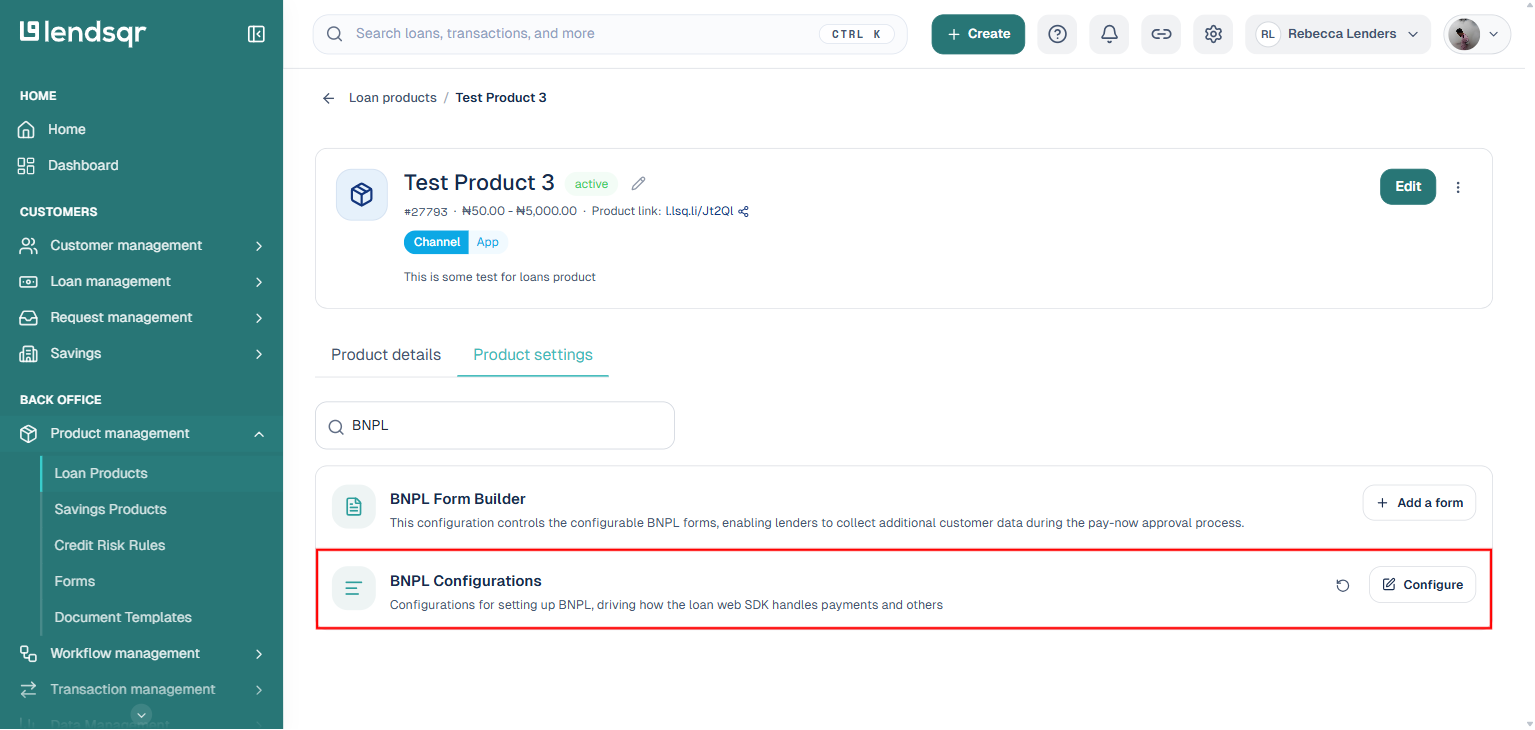Image resolution: width=1535 pixels, height=730 pixels.
Task: Switch to Product details tab
Action: (386, 354)
